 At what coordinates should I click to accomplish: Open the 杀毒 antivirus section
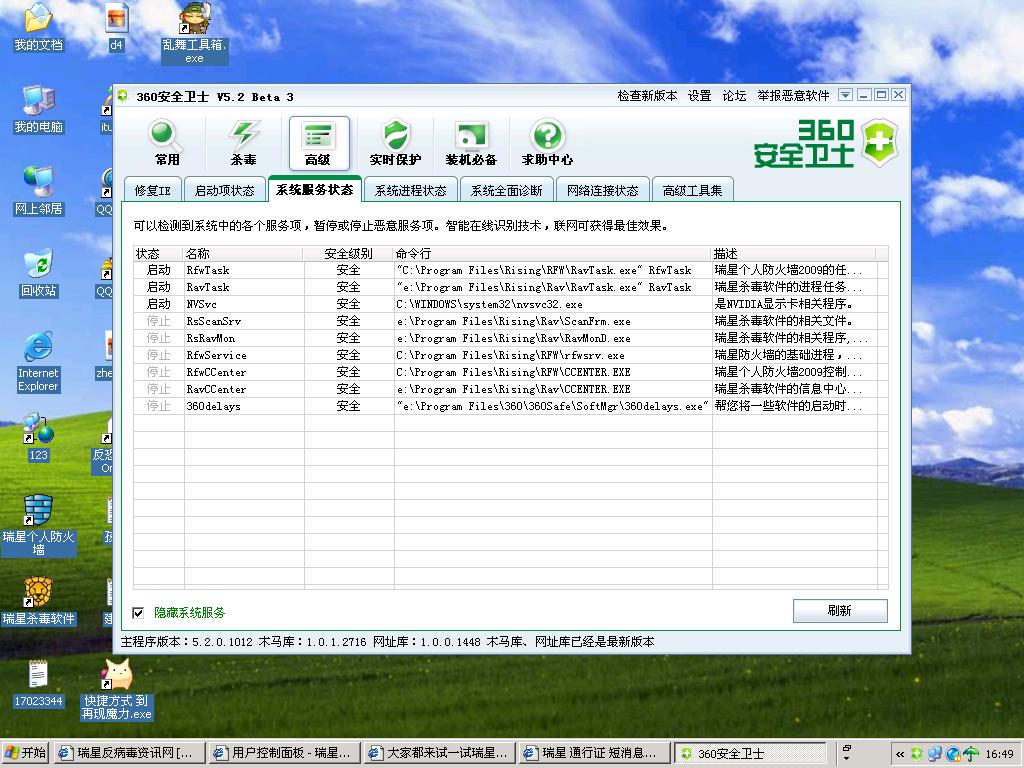(x=243, y=143)
